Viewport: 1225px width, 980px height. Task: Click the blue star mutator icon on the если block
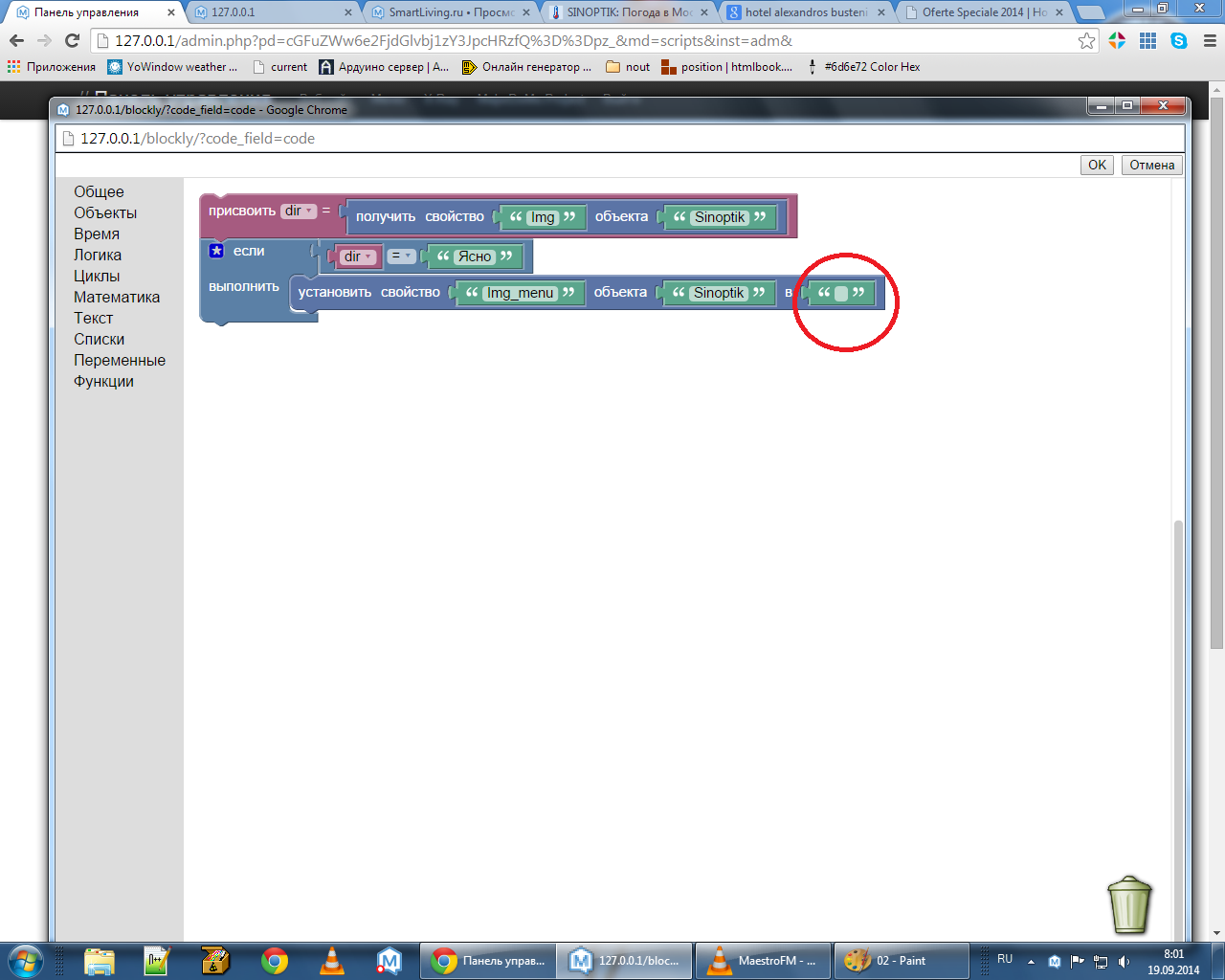[x=216, y=251]
